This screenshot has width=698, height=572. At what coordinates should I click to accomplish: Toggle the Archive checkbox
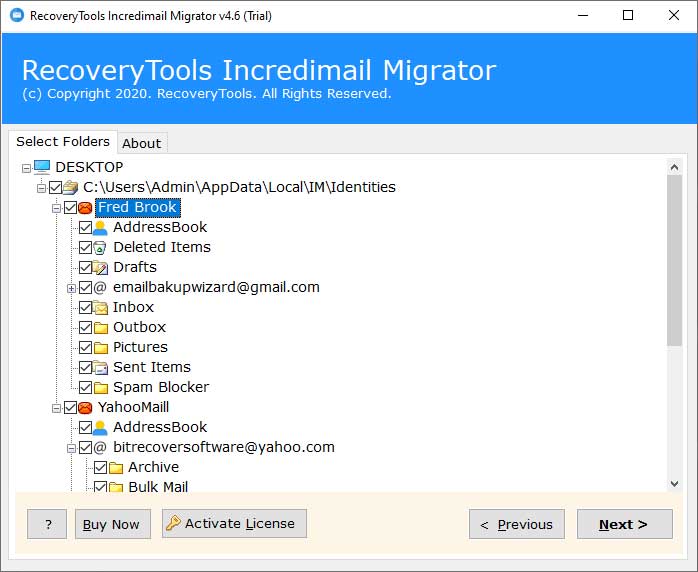(101, 467)
